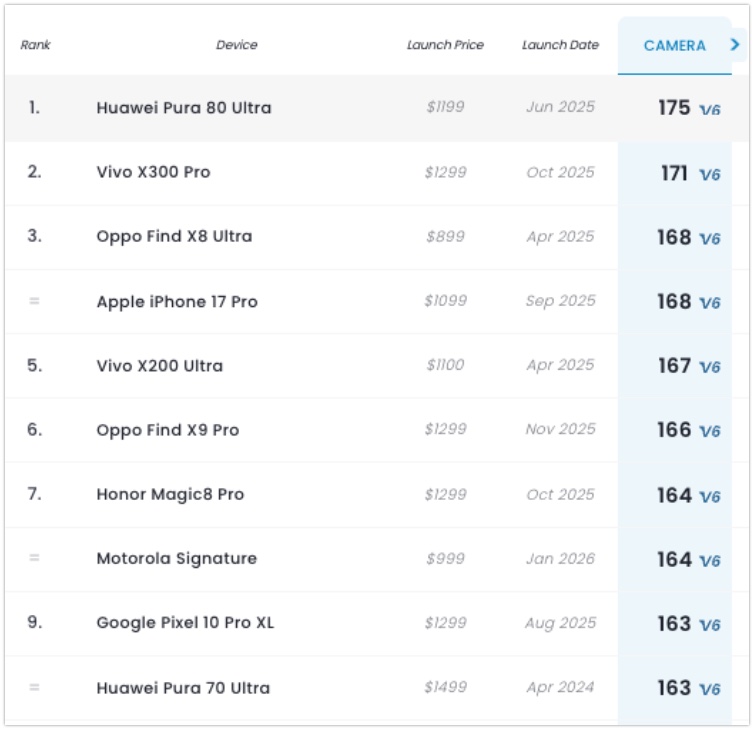Click the V6 badge on Vivo X200 Ultra row

click(710, 367)
